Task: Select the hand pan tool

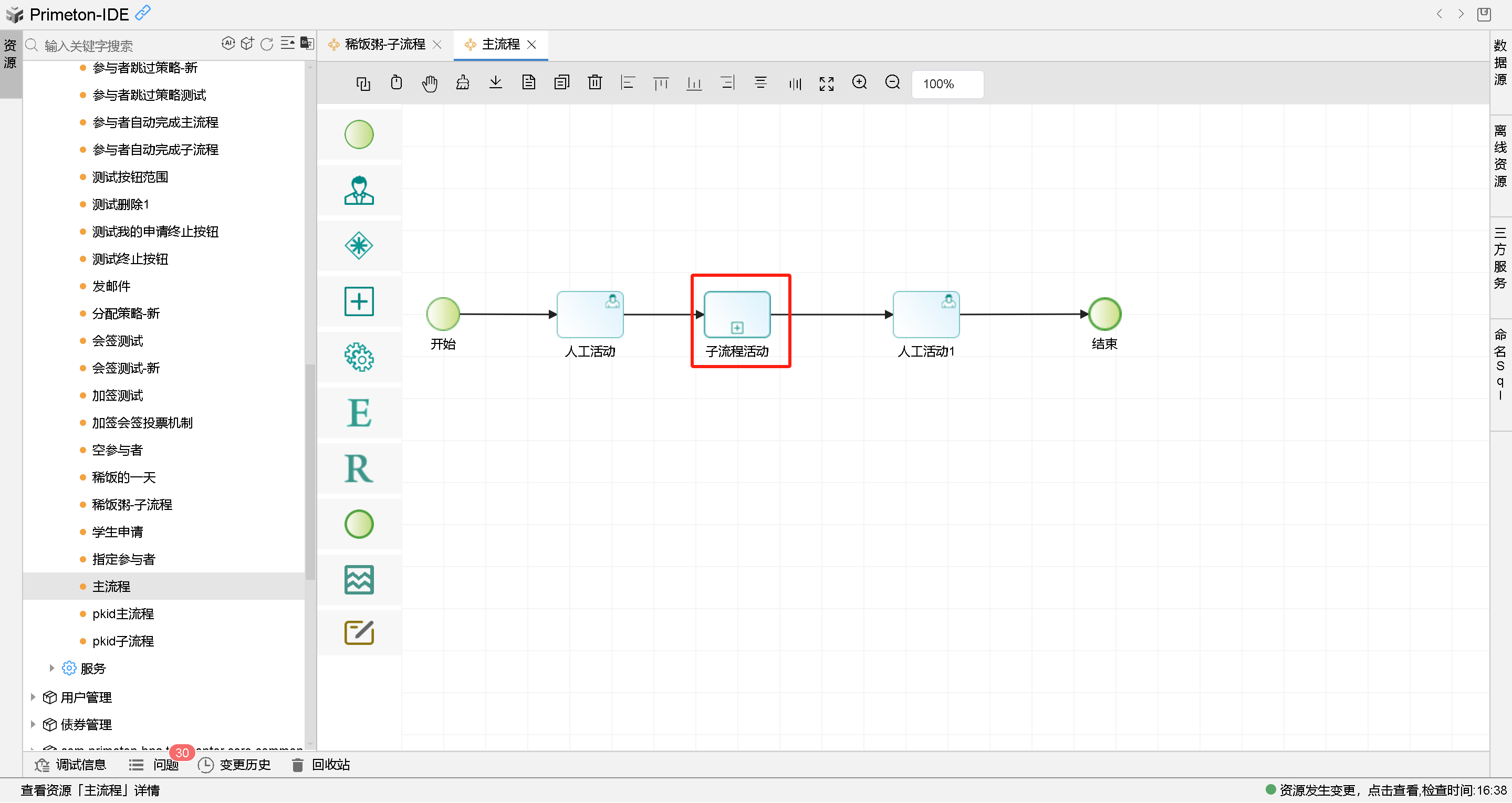Action: click(x=429, y=84)
